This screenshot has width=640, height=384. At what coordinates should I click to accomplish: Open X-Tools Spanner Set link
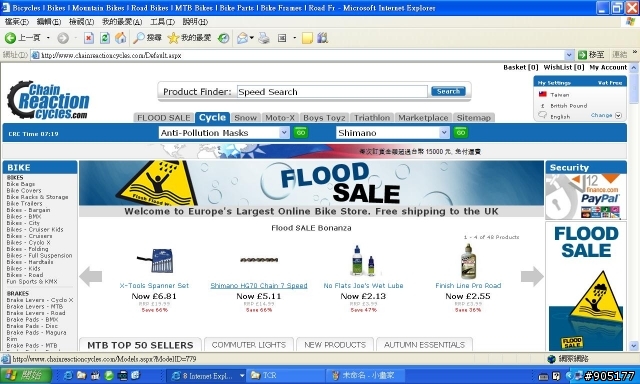pos(154,285)
